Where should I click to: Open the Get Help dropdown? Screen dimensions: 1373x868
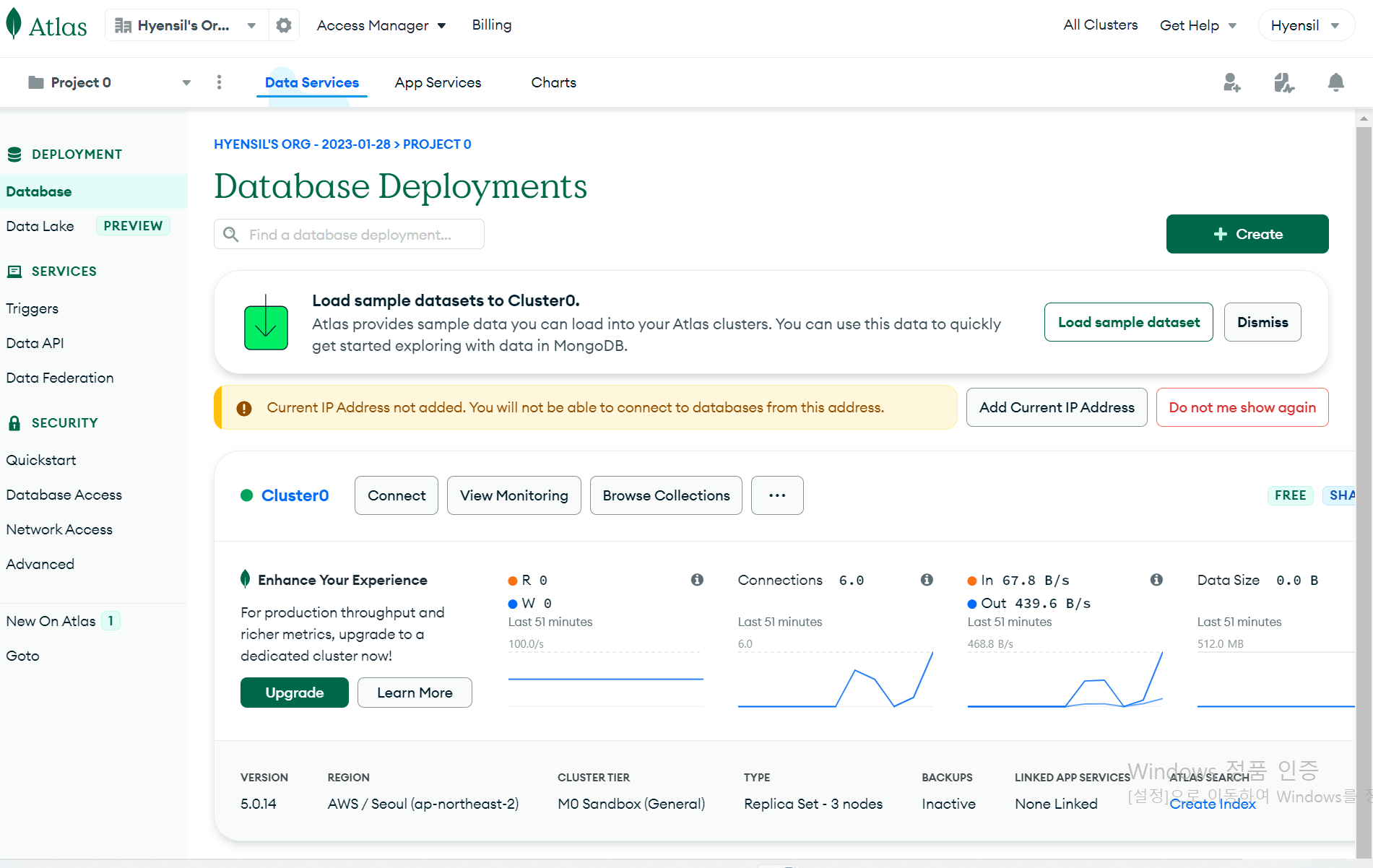(1198, 25)
